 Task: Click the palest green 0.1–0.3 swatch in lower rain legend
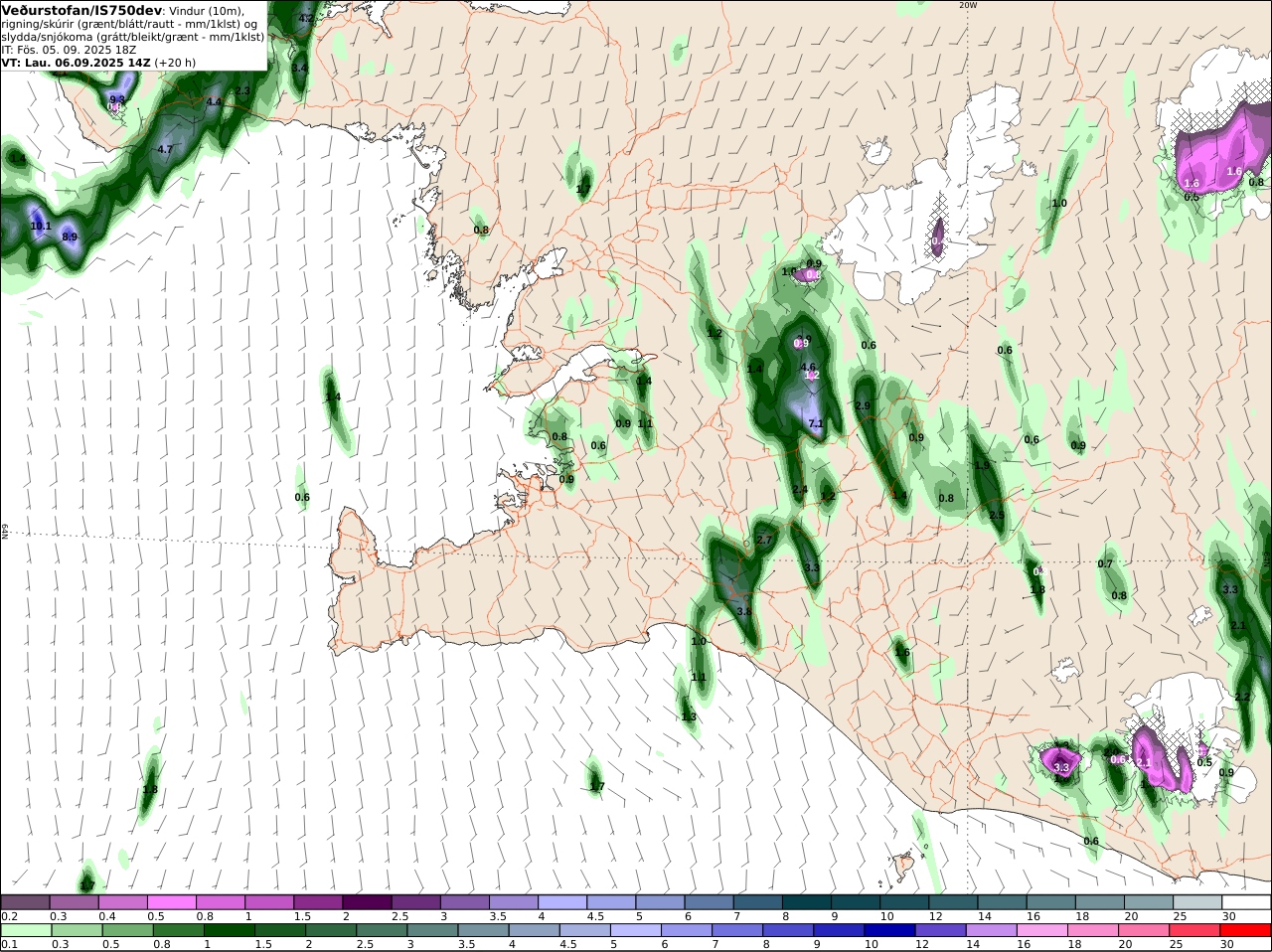click(x=25, y=930)
